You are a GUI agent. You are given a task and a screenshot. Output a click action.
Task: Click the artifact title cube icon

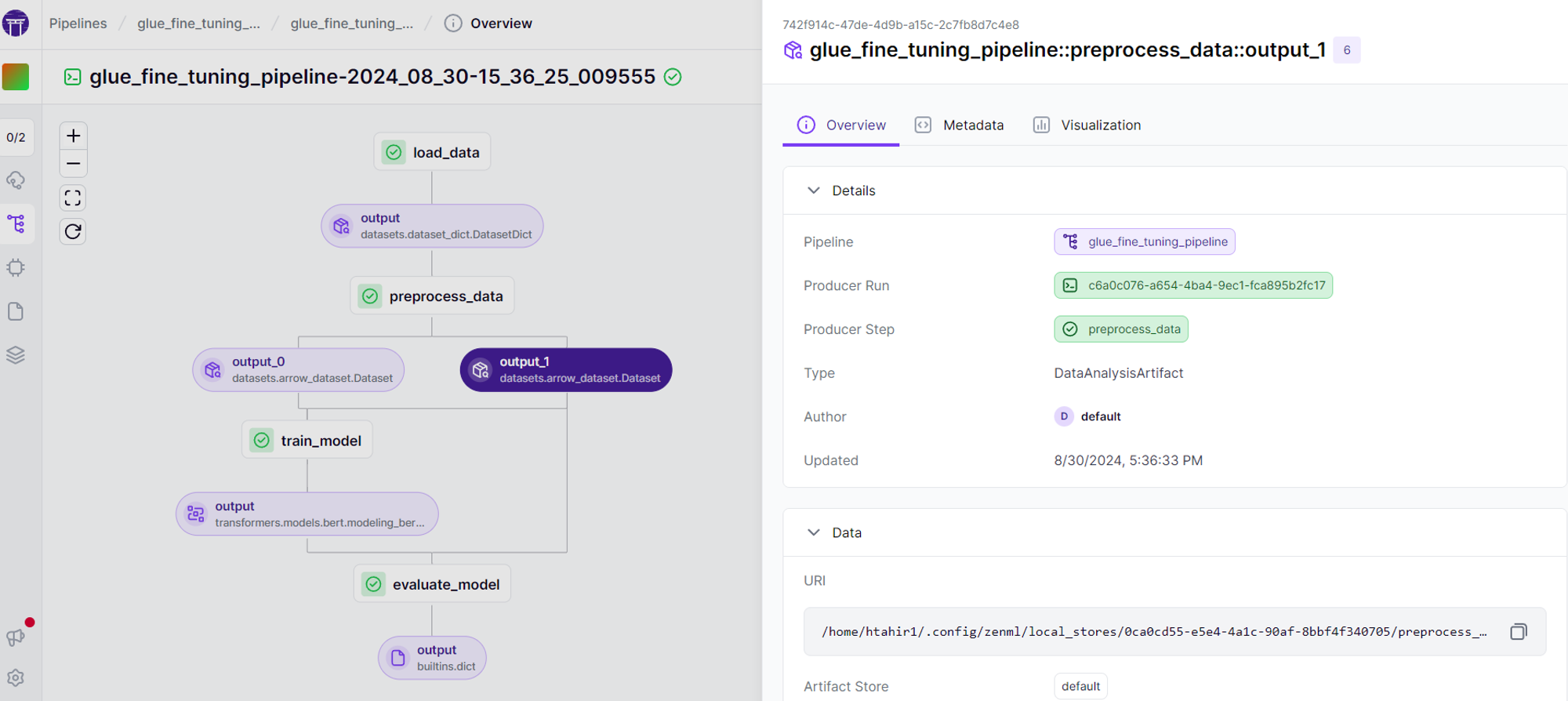coord(793,50)
